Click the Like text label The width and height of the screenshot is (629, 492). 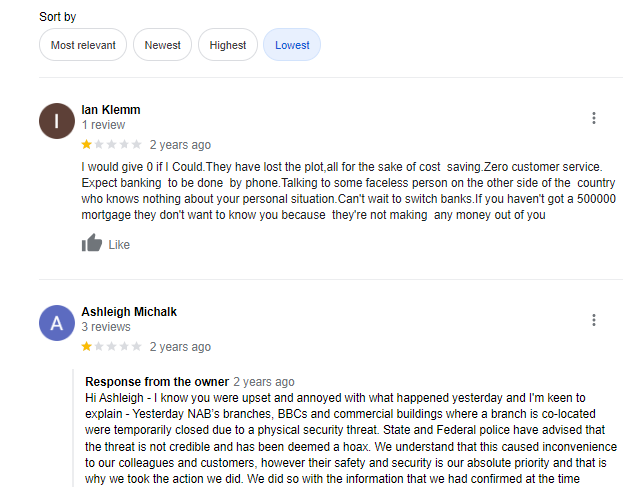[119, 245]
